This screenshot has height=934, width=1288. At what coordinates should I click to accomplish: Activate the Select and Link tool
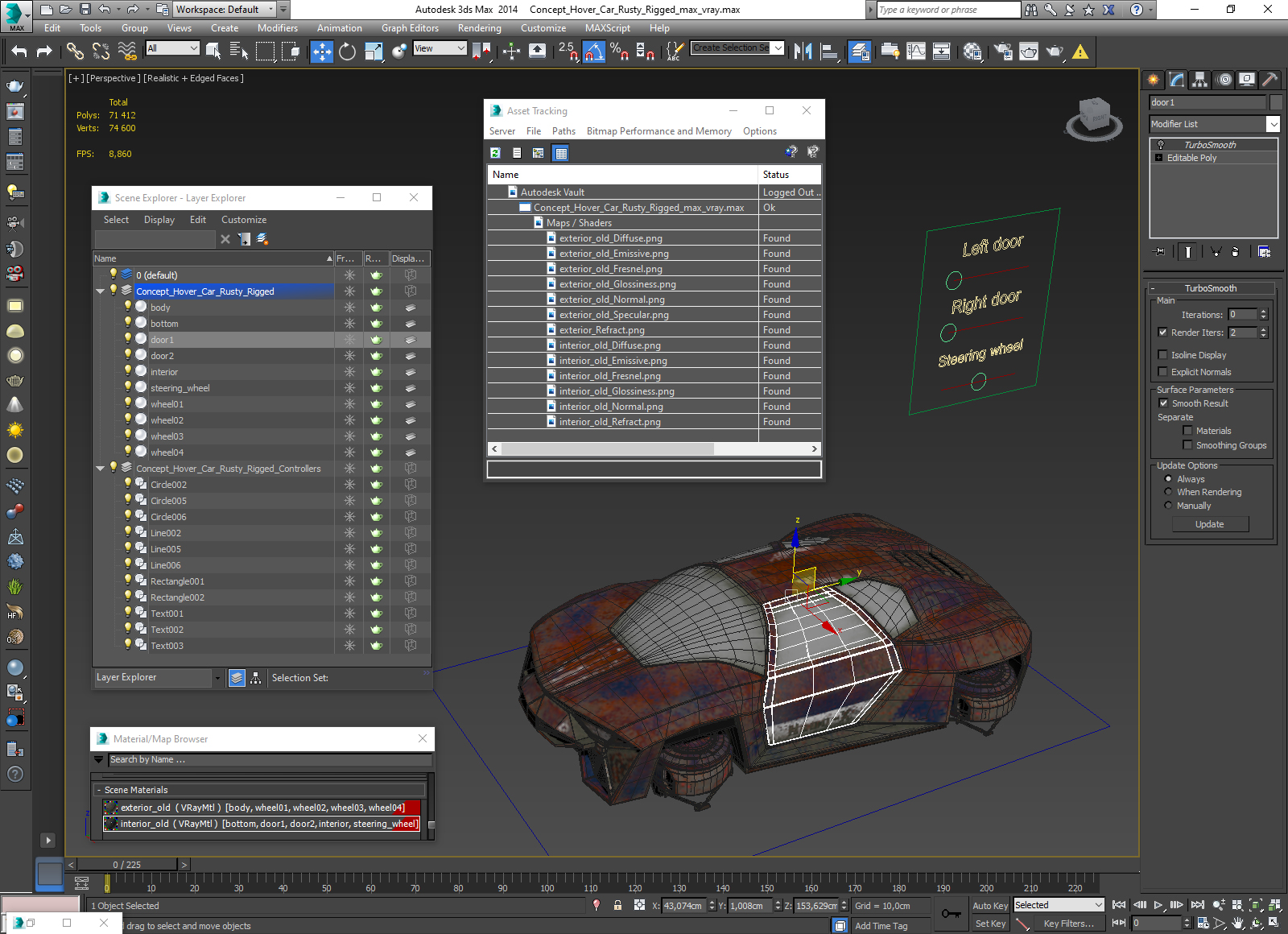(75, 52)
